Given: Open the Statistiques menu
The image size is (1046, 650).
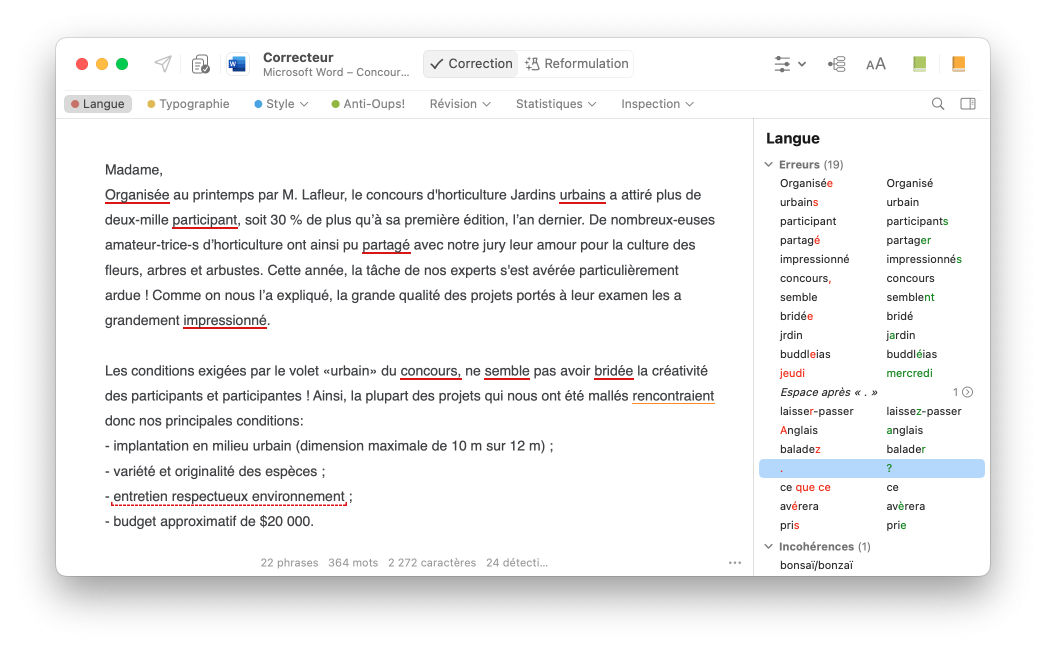Looking at the screenshot, I should pos(556,104).
